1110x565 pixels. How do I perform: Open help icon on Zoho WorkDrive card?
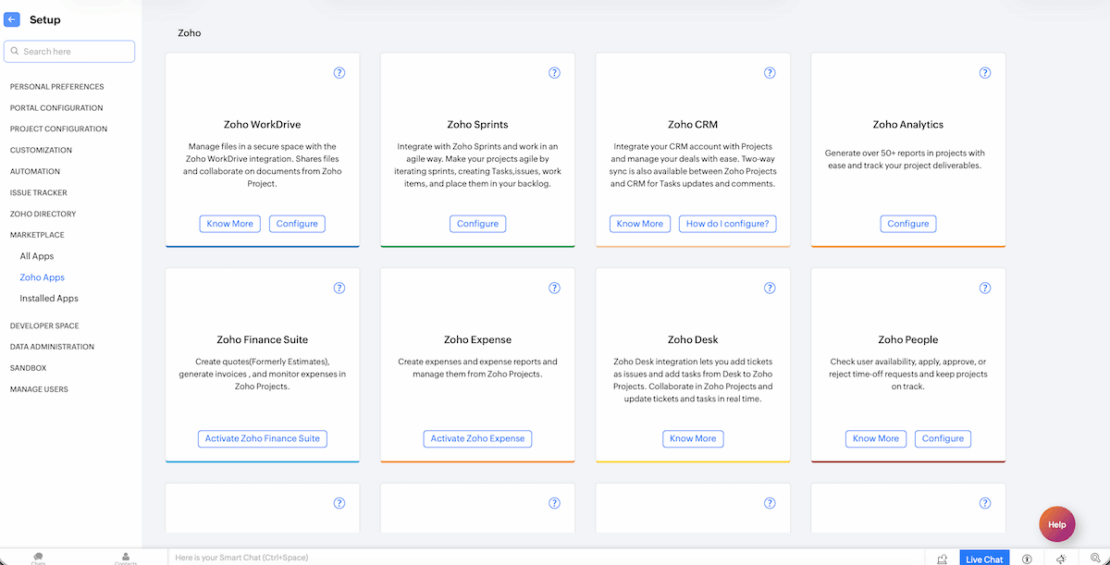pos(339,73)
